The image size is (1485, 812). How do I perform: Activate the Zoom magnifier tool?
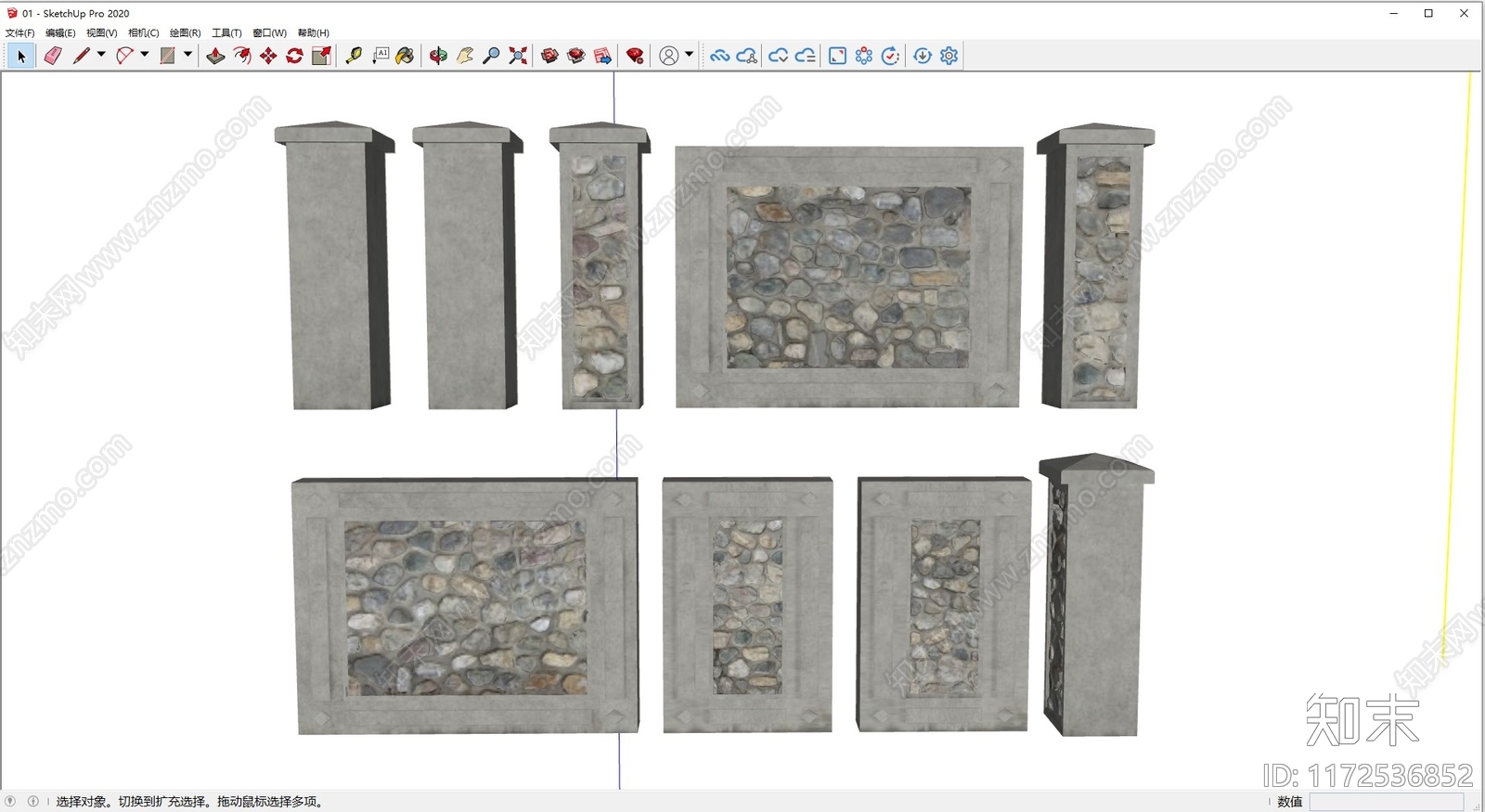[x=491, y=56]
